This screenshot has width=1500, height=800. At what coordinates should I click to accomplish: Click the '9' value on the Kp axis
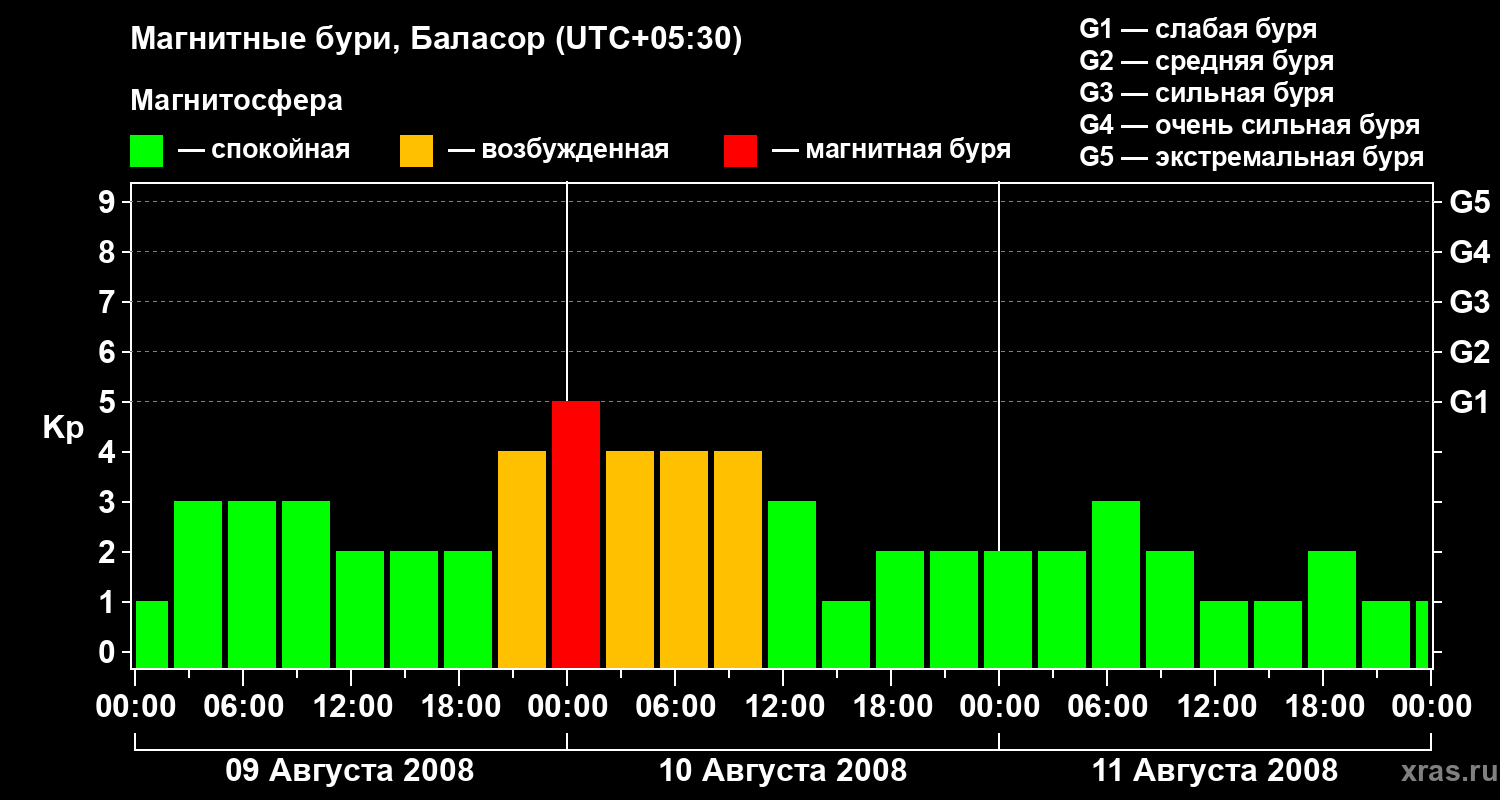click(109, 202)
